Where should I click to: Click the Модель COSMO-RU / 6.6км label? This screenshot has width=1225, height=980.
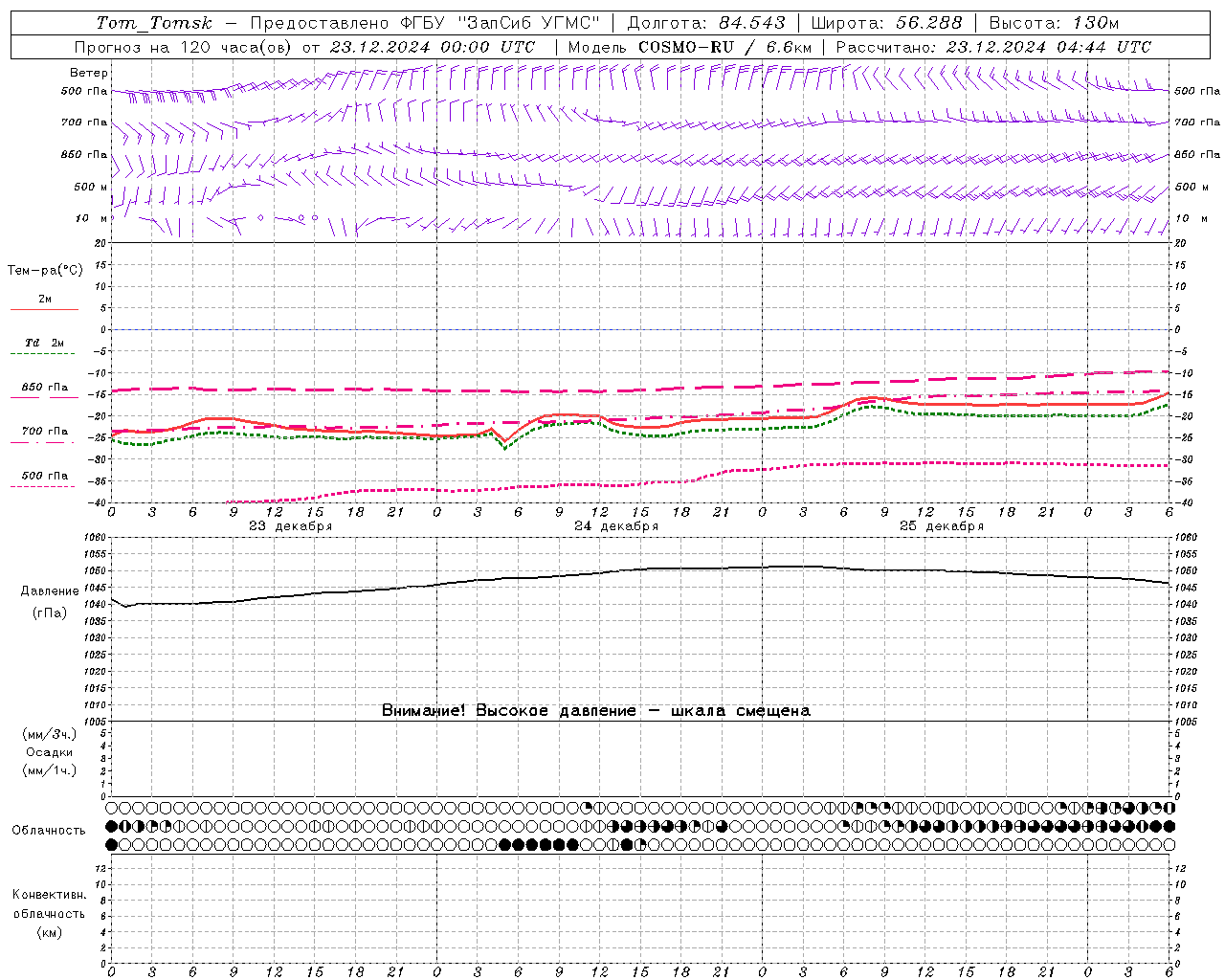(689, 47)
